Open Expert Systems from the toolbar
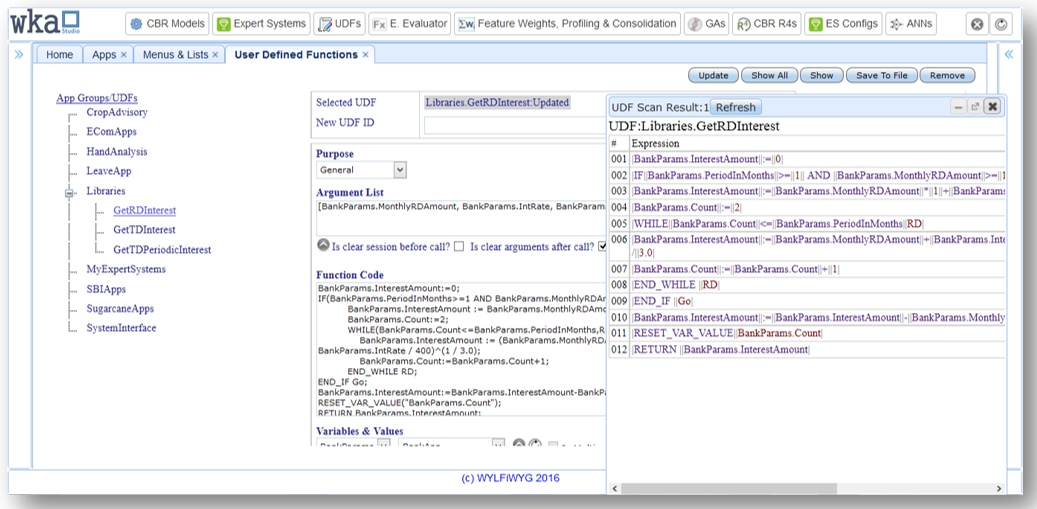 pos(262,24)
